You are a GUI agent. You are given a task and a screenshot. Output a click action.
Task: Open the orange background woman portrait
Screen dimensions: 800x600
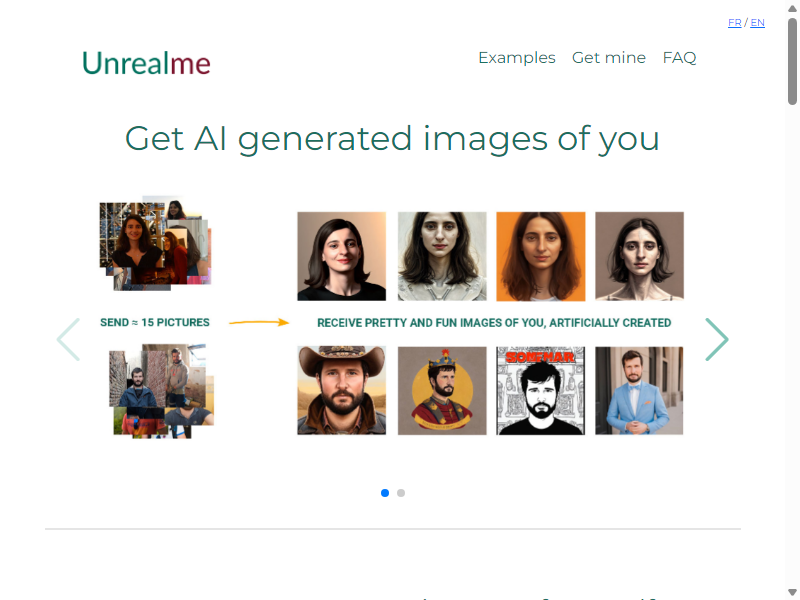click(x=541, y=256)
